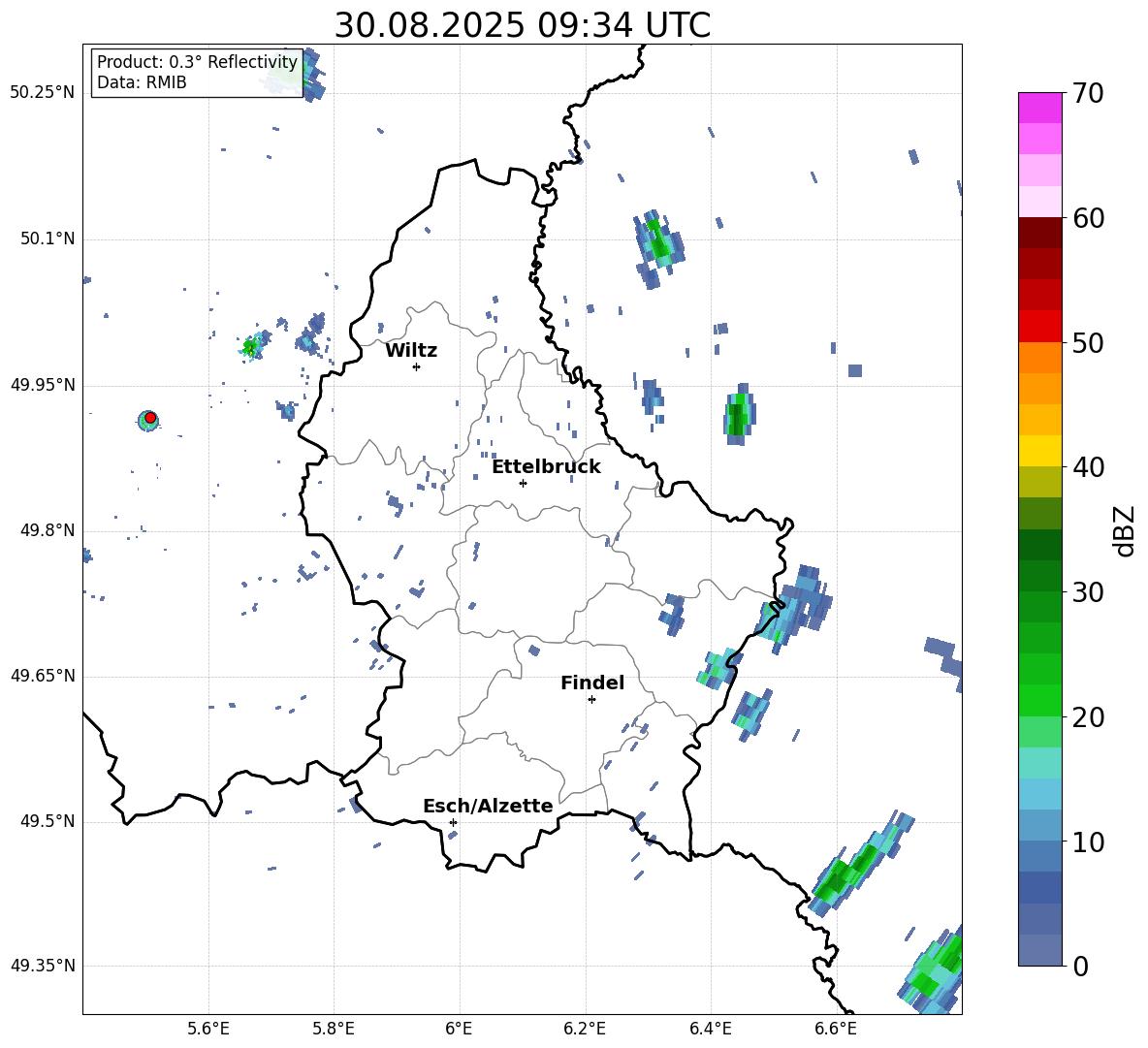
Task: Click the Esch/Alzette location cross marker
Action: pyautogui.click(x=453, y=822)
